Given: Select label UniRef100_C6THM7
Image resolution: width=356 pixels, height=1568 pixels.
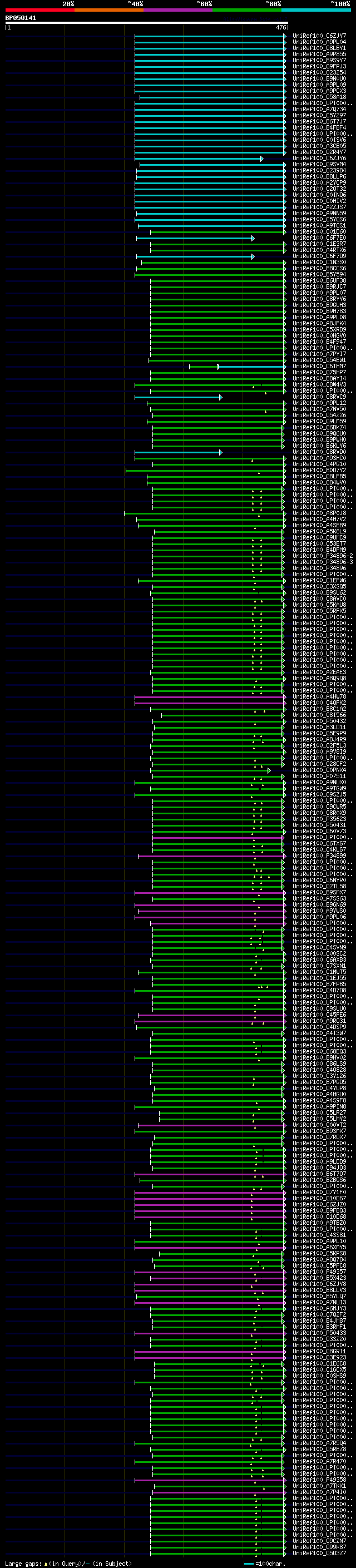Looking at the screenshot, I should click(319, 367).
